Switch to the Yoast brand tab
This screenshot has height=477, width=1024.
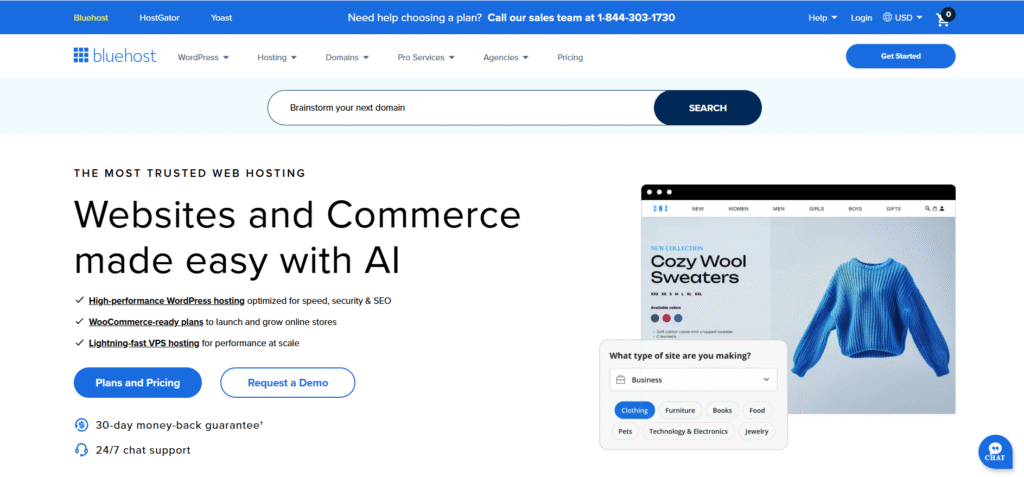click(x=221, y=18)
